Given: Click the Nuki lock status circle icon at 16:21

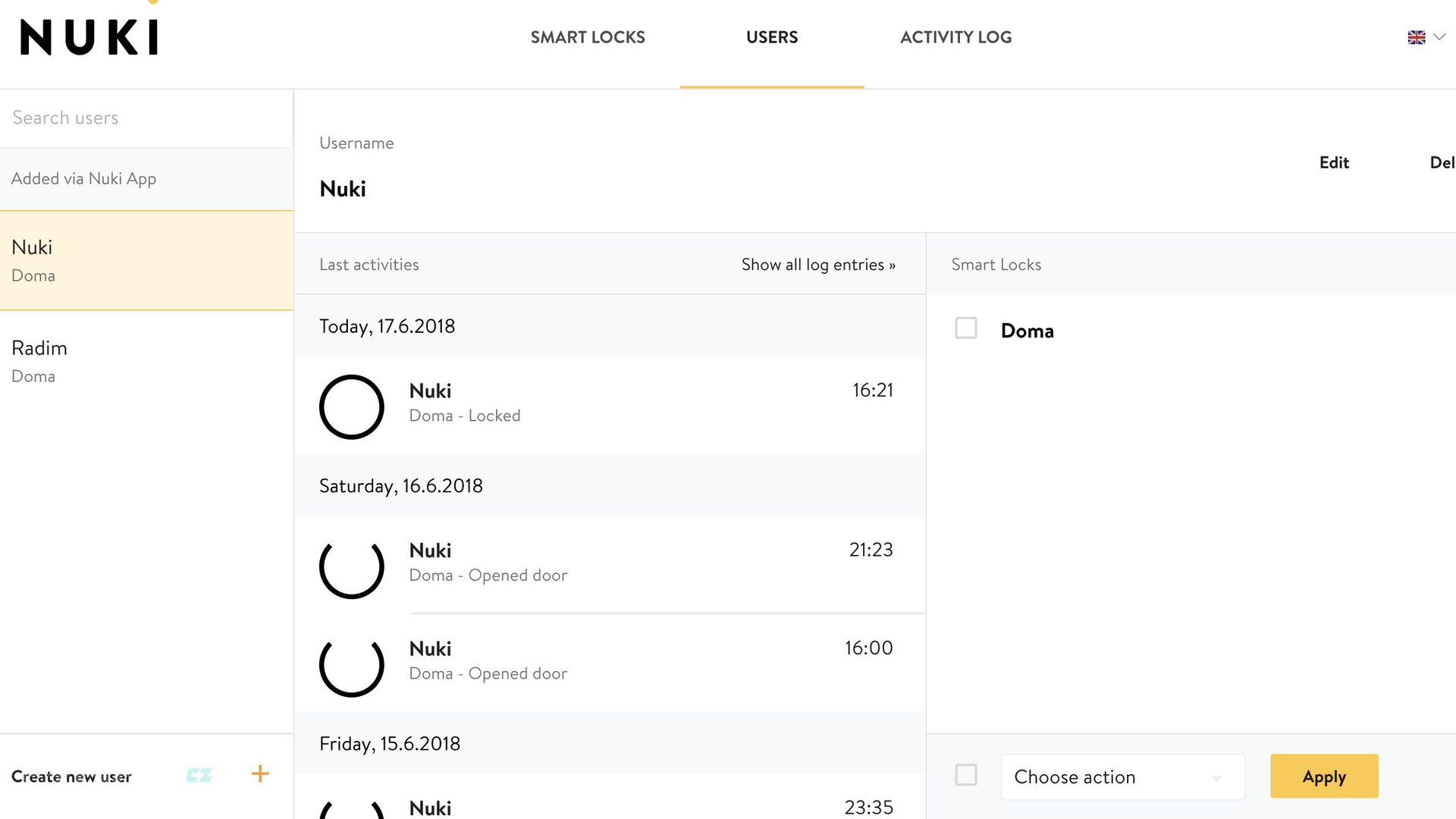Looking at the screenshot, I should coord(350,405).
